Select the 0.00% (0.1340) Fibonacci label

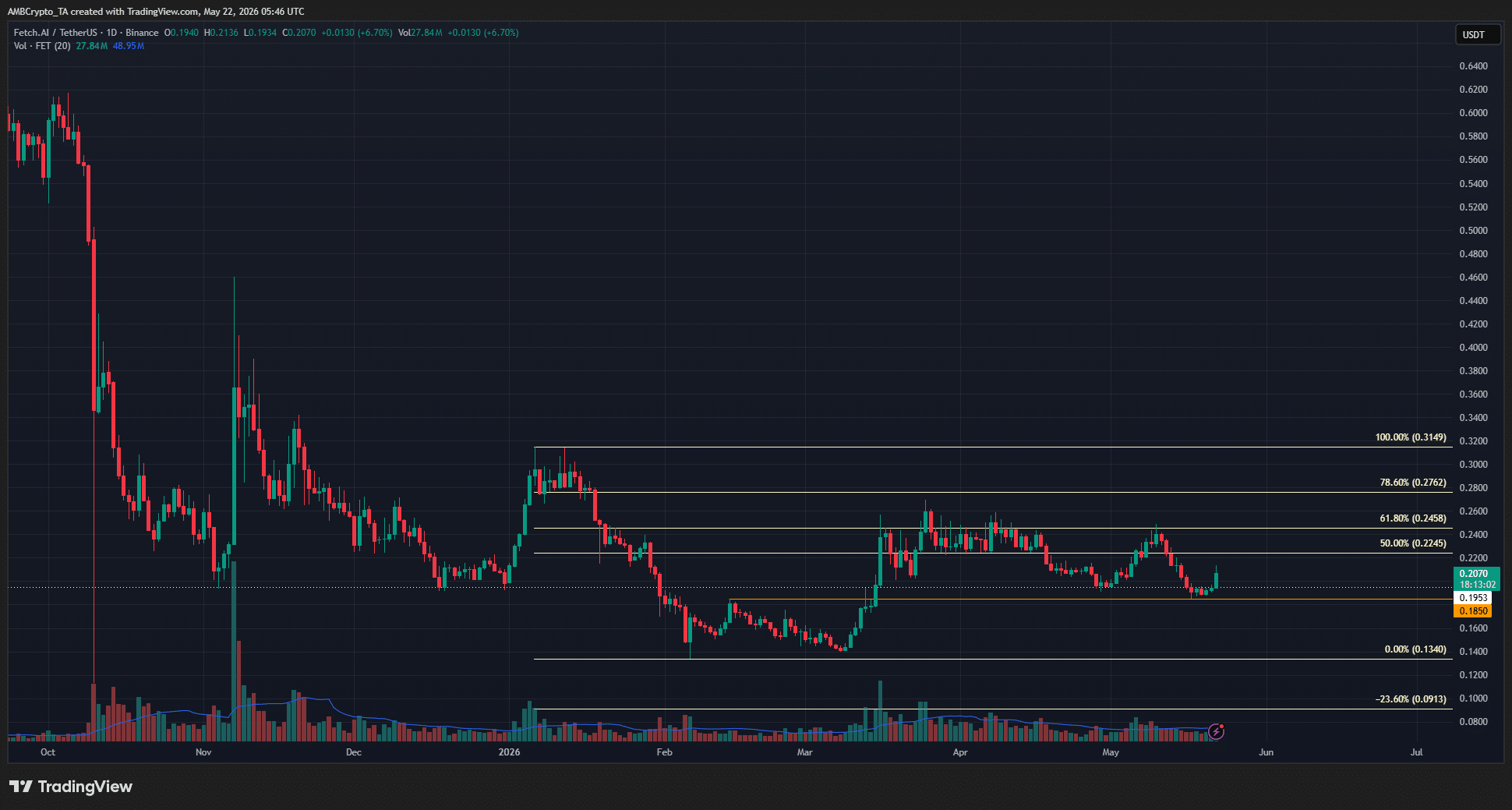click(1415, 649)
